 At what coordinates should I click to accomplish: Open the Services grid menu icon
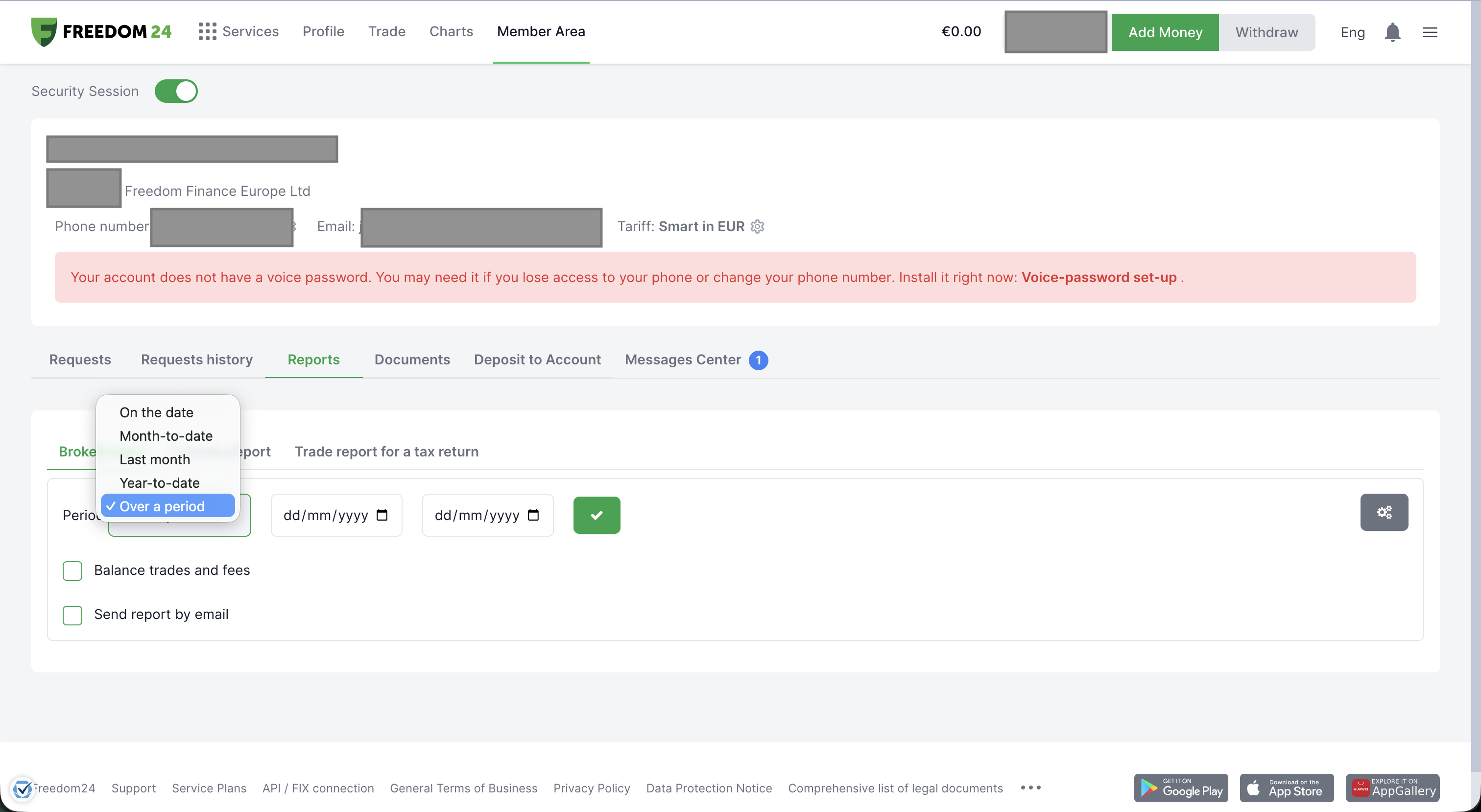point(207,32)
